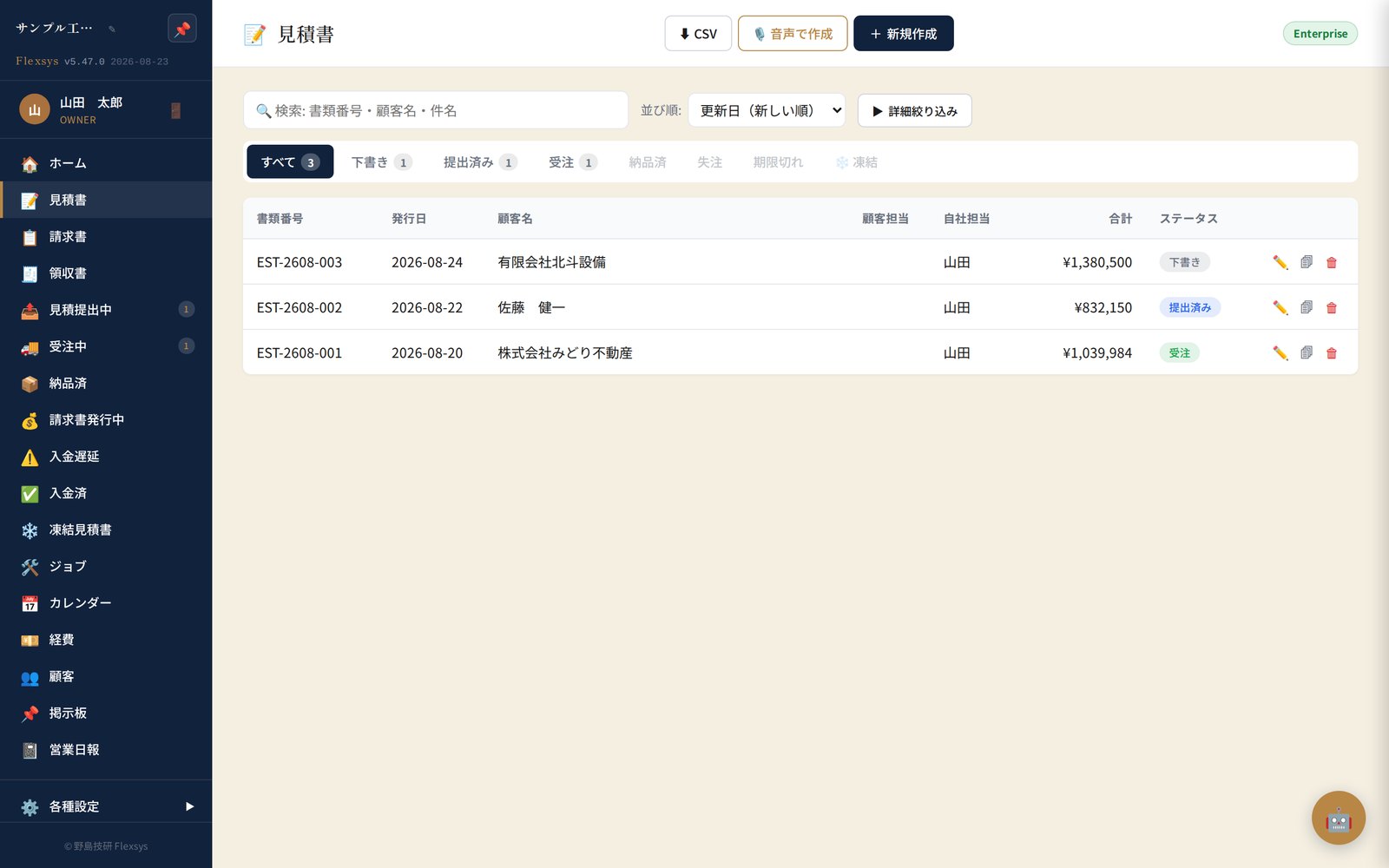Open ジョブ in the sidebar
The width and height of the screenshot is (1389, 868).
[x=106, y=566]
